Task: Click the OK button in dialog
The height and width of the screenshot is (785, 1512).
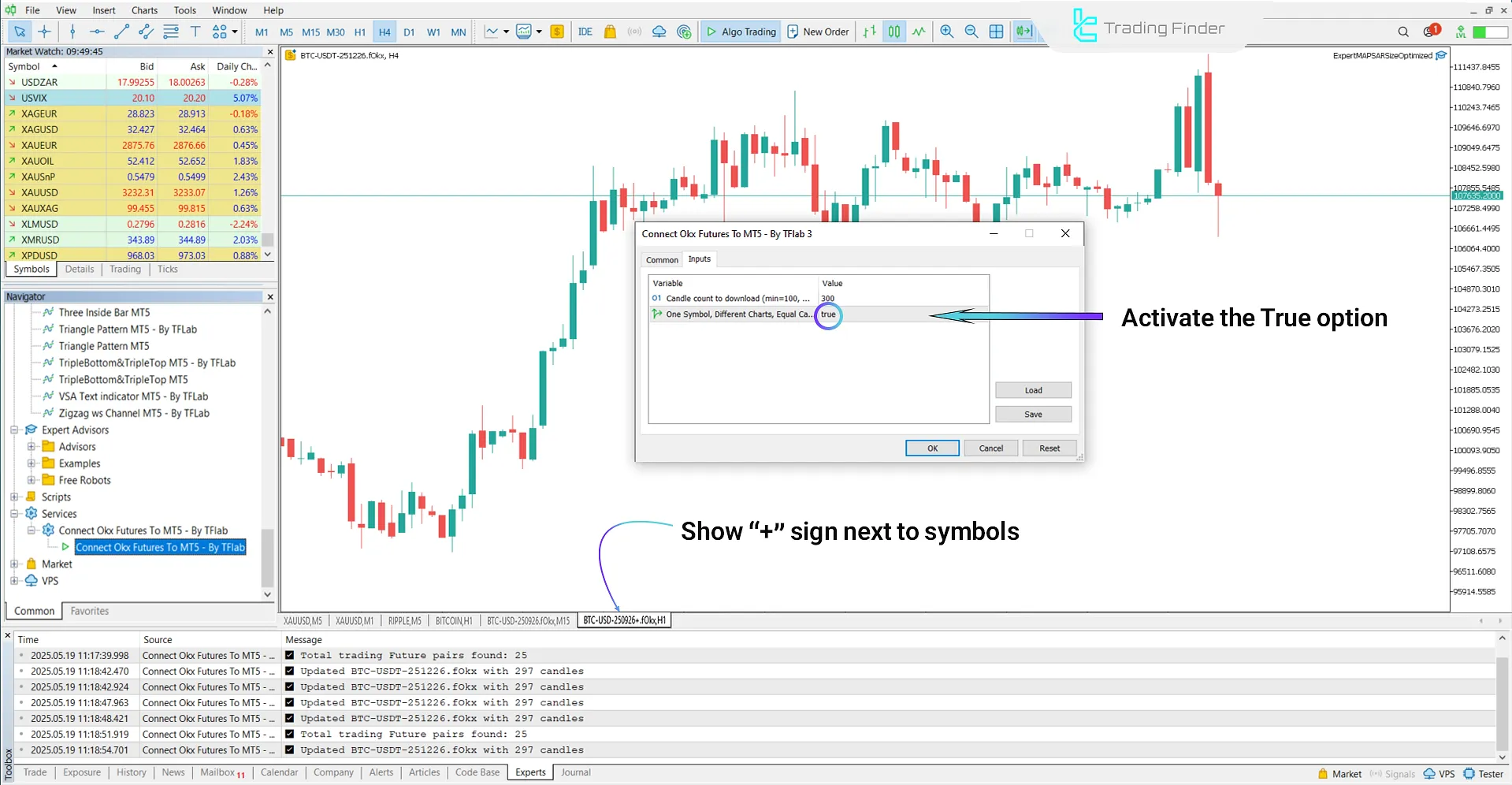Action: point(931,448)
